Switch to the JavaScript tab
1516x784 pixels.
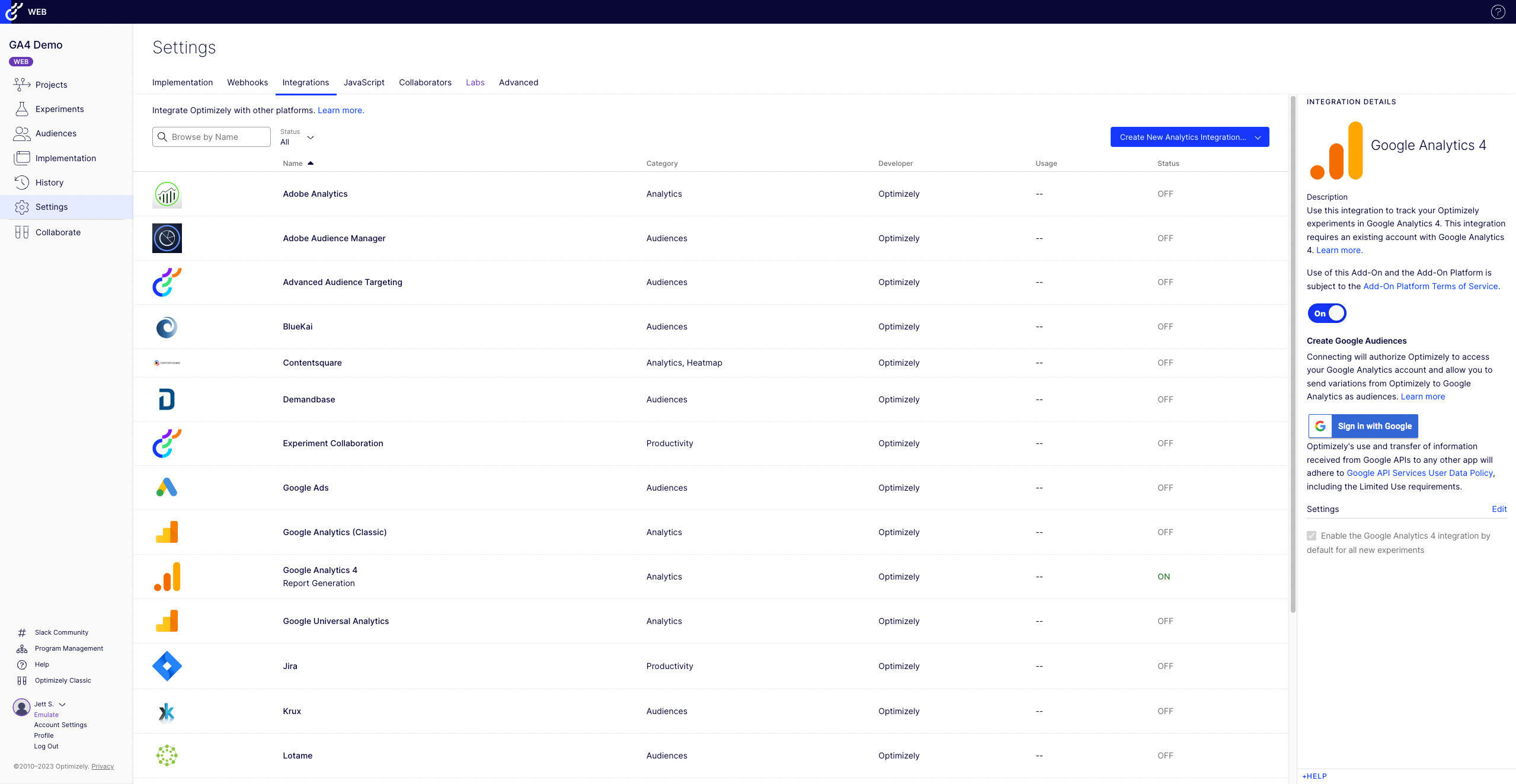(364, 82)
